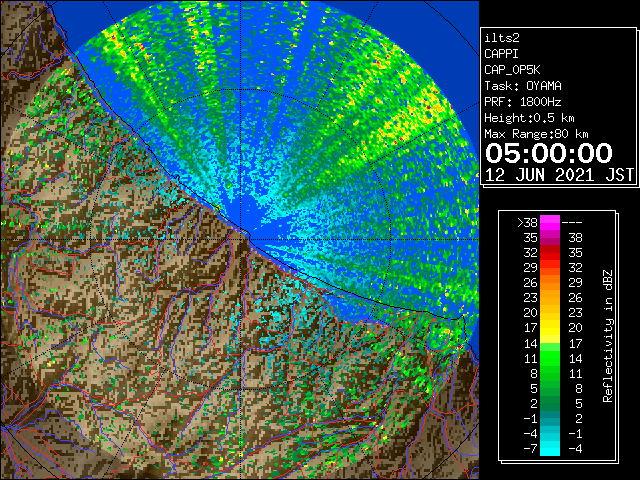Select the "Height:0.5 km" entry
The height and width of the screenshot is (480, 640).
[x=529, y=118]
